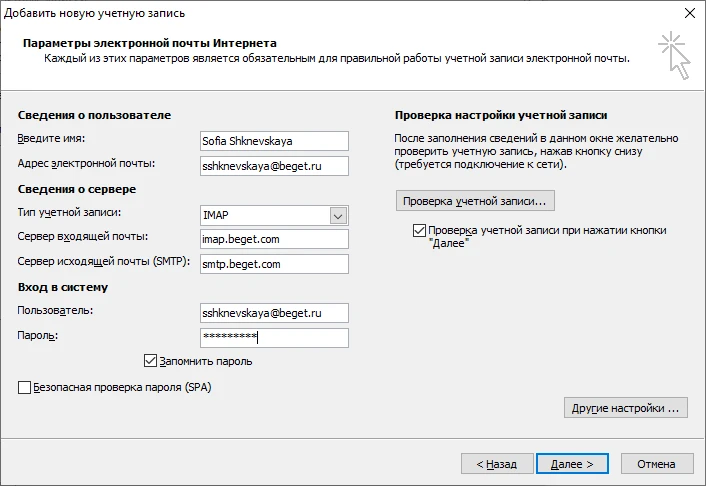Screen dimensions: 706x486
Task: Select the IMAP account type combo box
Action: point(263,215)
